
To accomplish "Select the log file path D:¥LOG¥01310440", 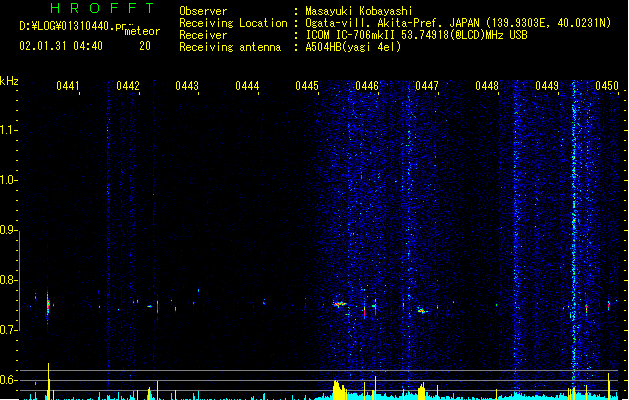I will [x=73, y=26].
